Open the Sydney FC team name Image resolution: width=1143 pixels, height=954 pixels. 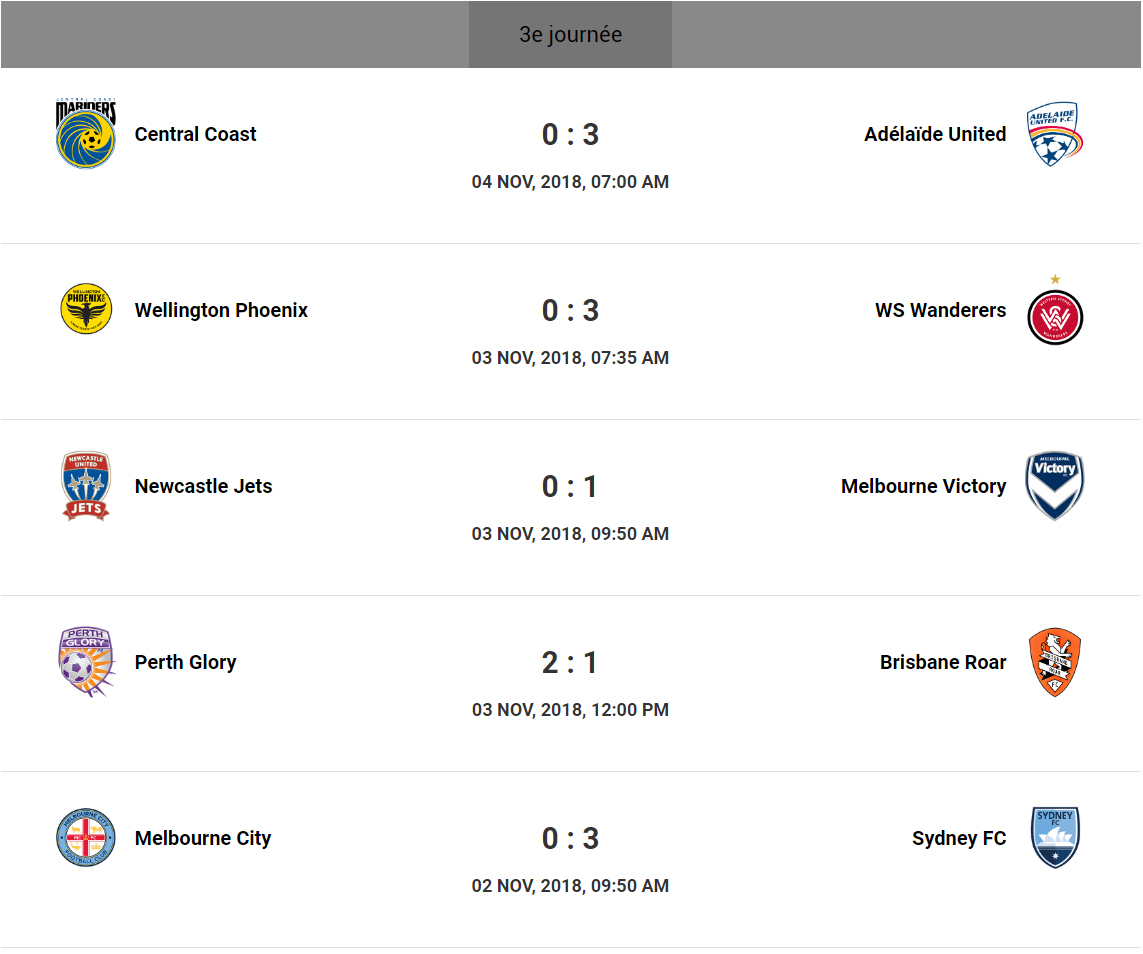click(x=959, y=838)
